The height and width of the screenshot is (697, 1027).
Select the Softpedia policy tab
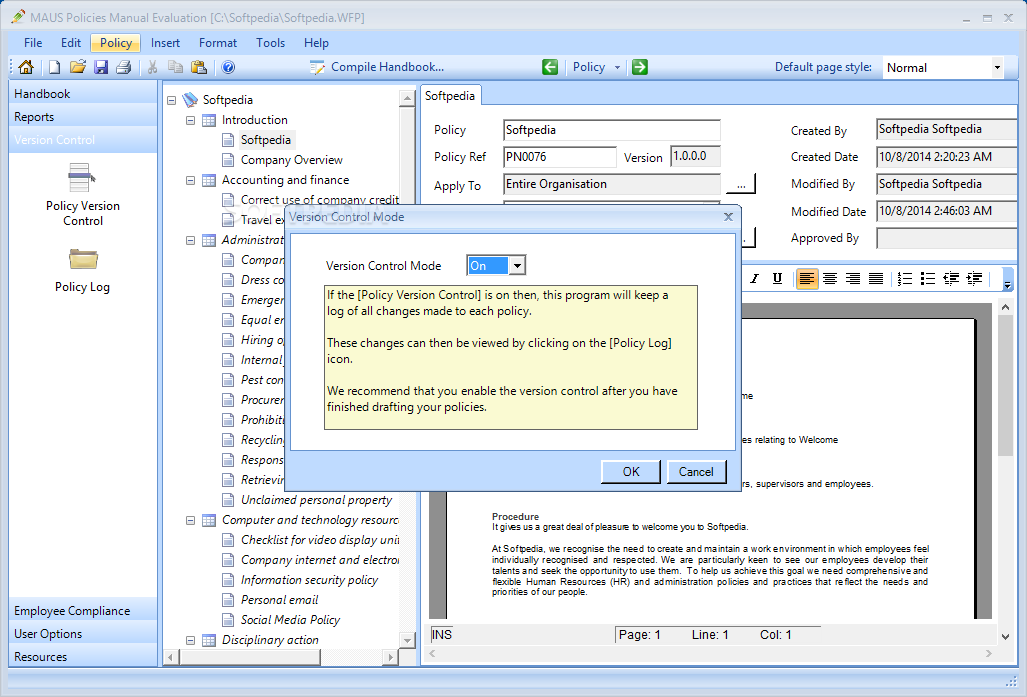click(450, 96)
